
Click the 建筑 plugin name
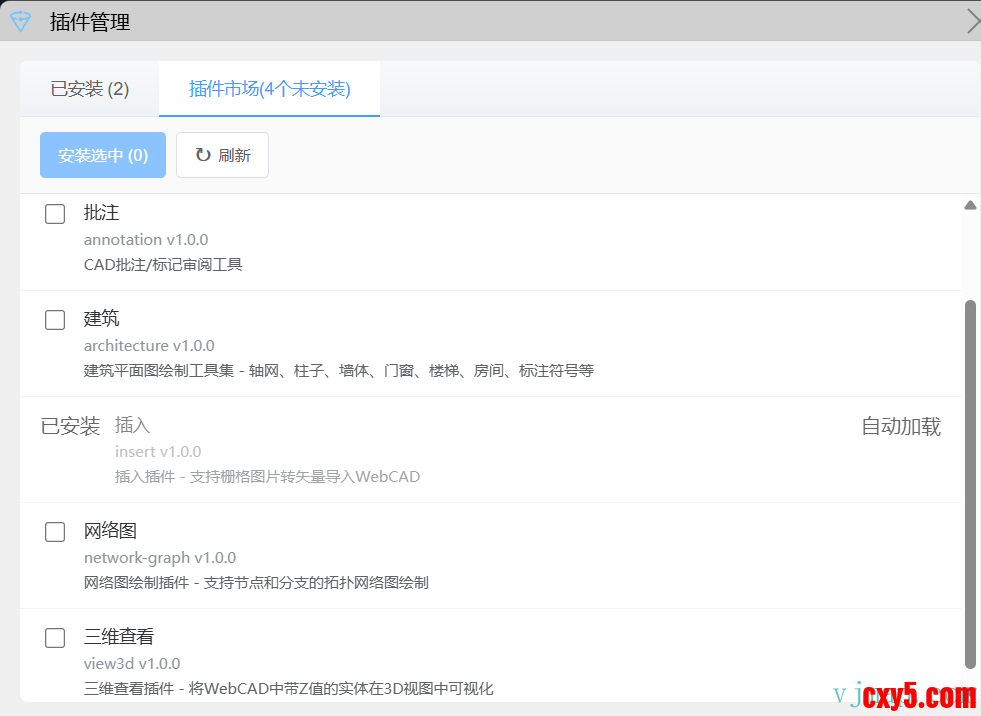coord(102,319)
